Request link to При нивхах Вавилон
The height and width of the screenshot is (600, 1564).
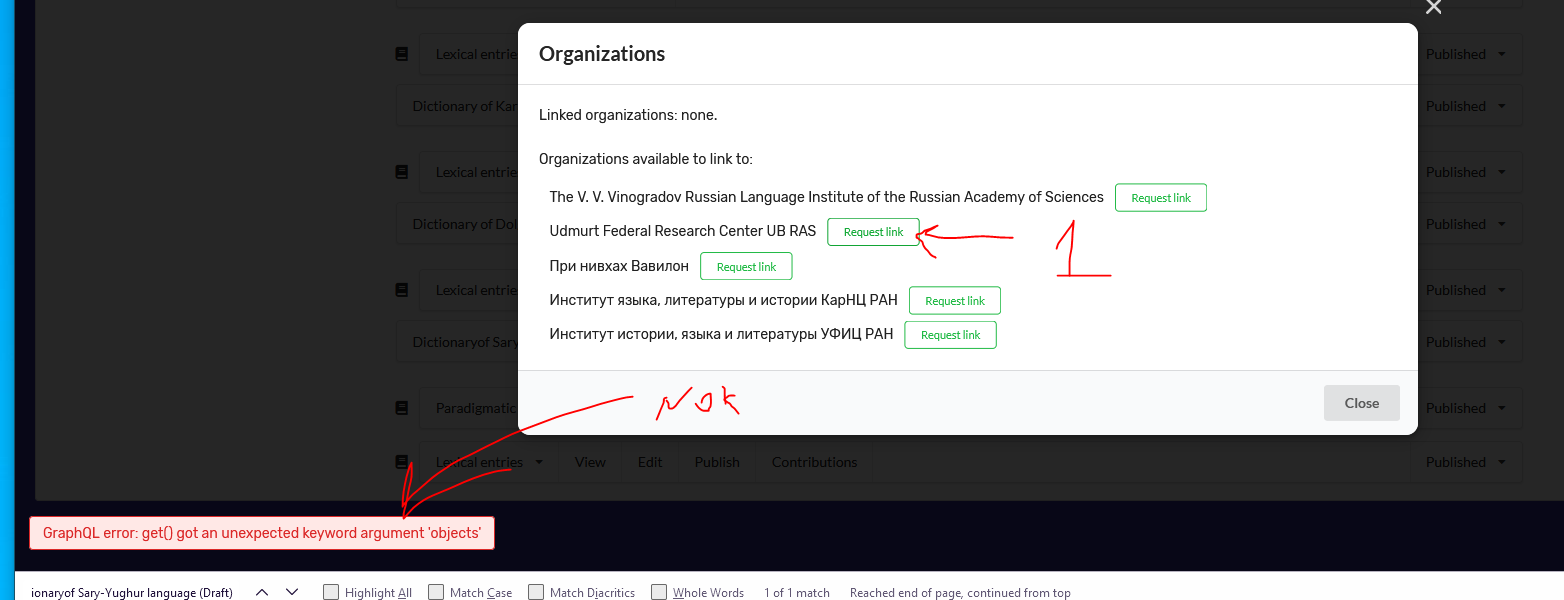point(746,266)
